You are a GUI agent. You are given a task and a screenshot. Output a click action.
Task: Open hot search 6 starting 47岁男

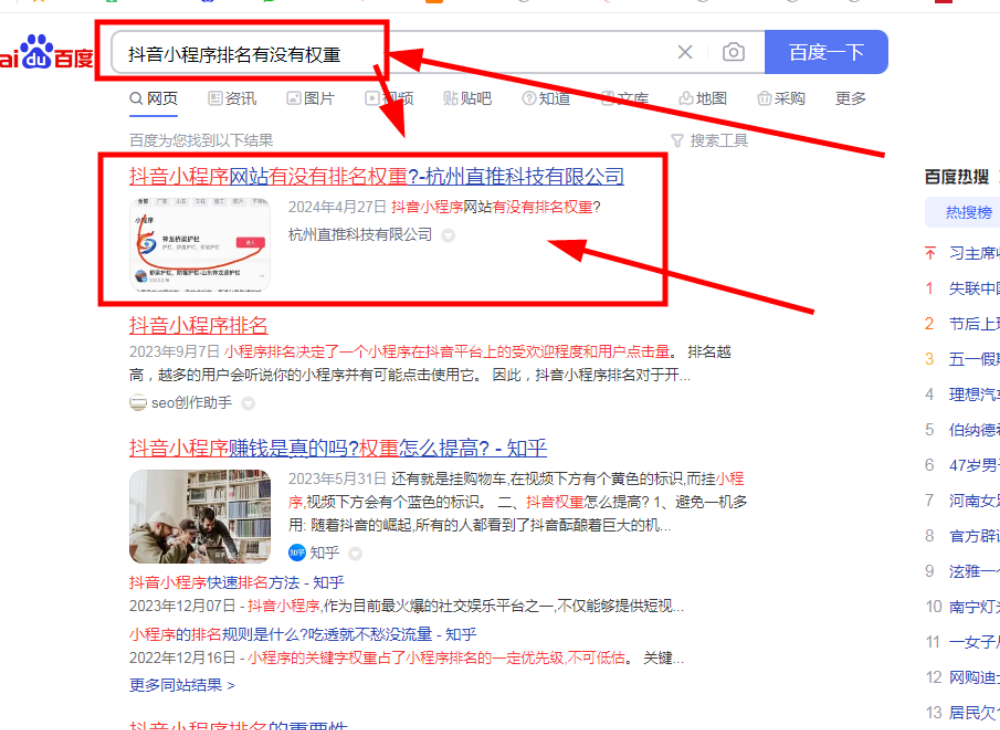coord(974,465)
